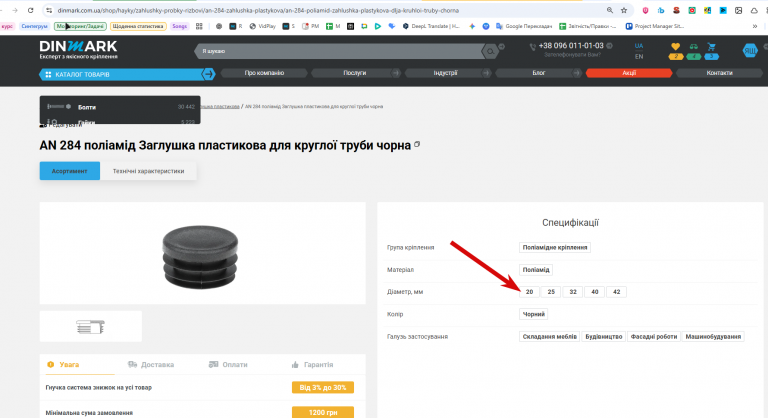Open 'Контакти' menu item

click(x=719, y=73)
